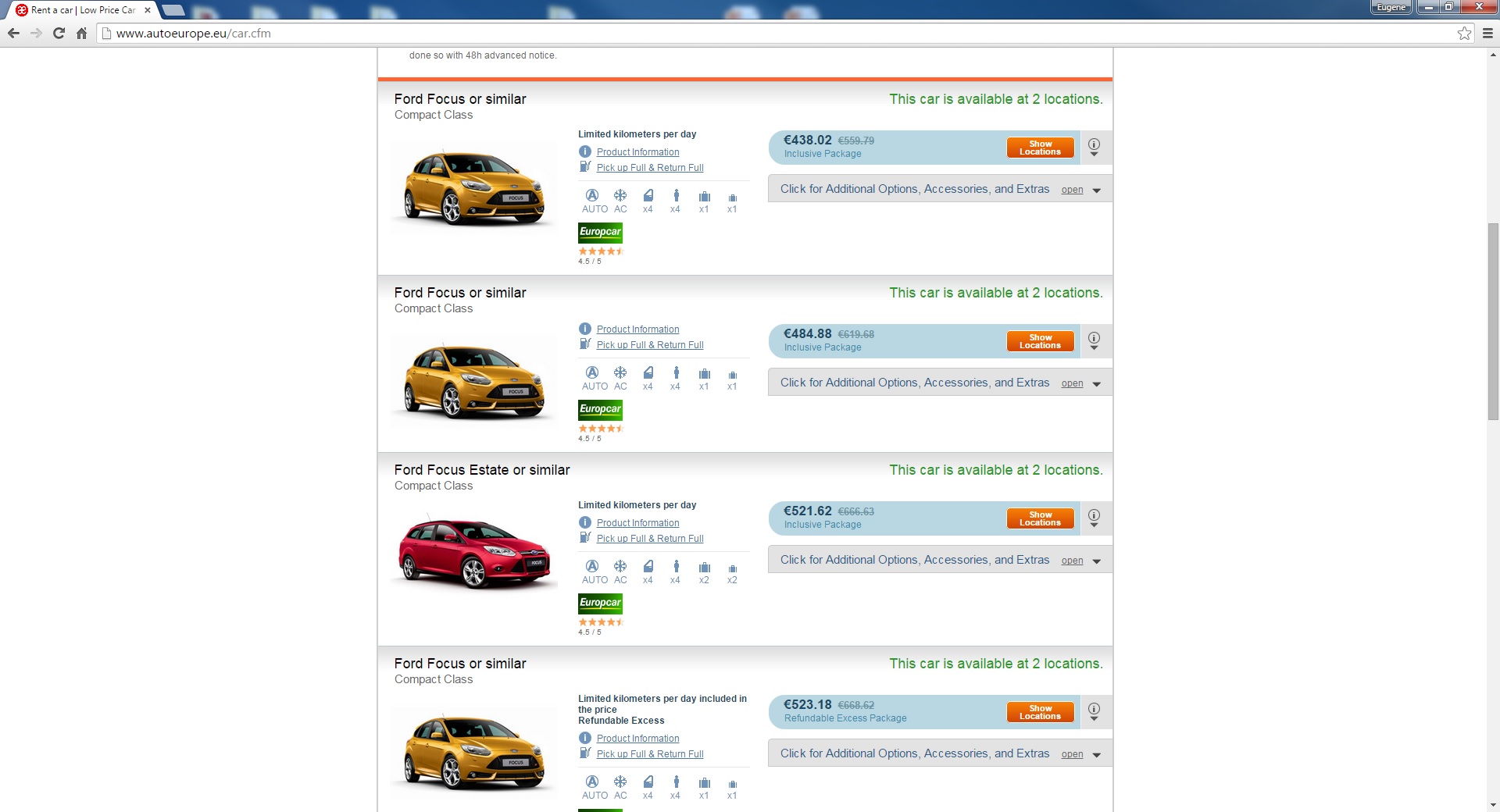Bookmark page with the star icon

[x=1464, y=34]
